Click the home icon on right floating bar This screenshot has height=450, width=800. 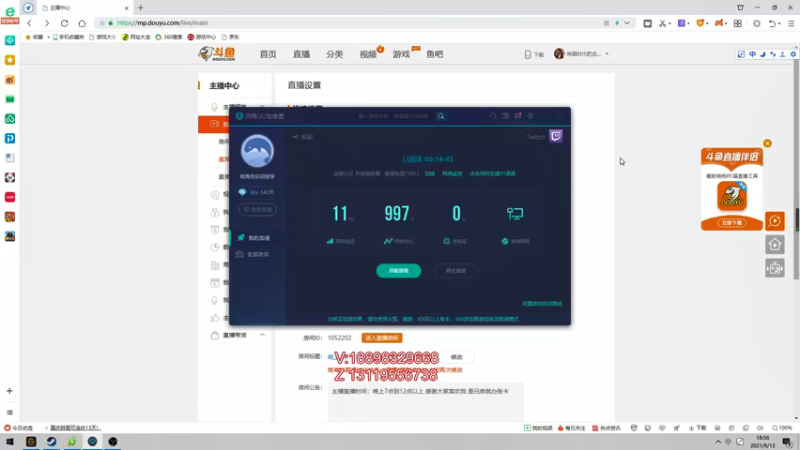774,245
